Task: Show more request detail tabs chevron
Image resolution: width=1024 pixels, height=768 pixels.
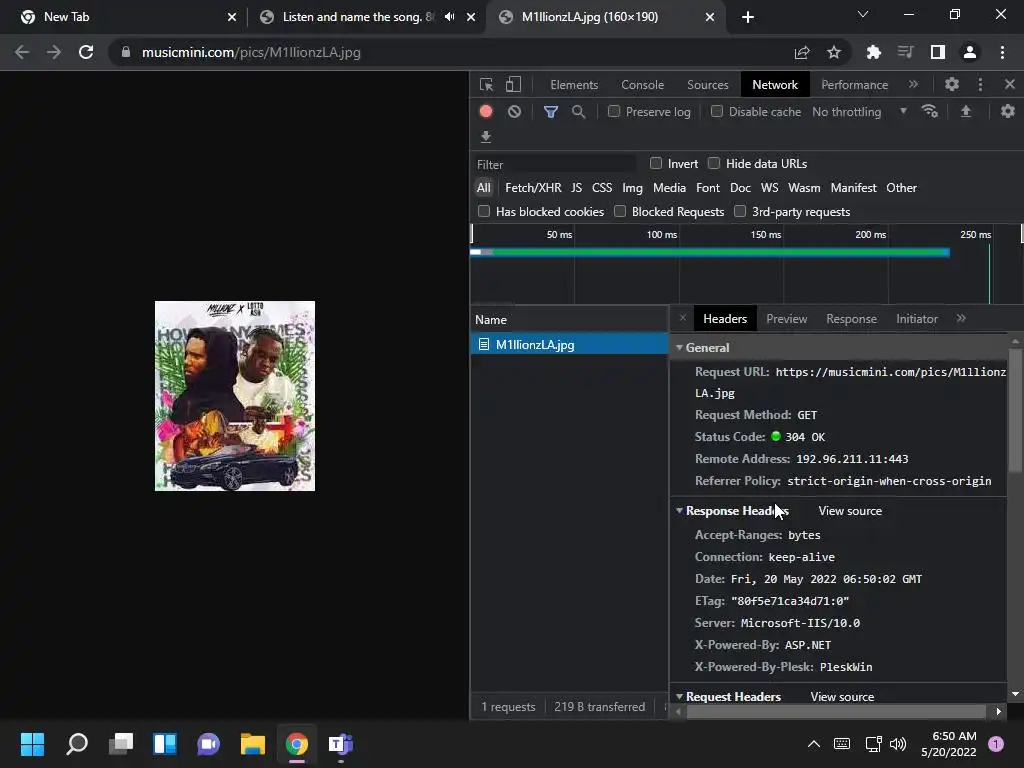Action: [x=961, y=318]
